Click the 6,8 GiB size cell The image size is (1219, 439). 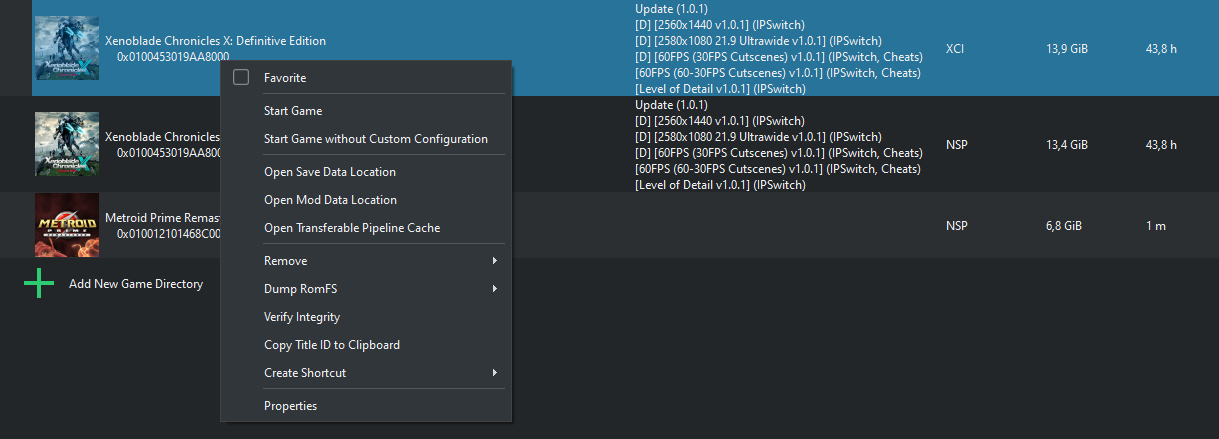click(x=1064, y=226)
